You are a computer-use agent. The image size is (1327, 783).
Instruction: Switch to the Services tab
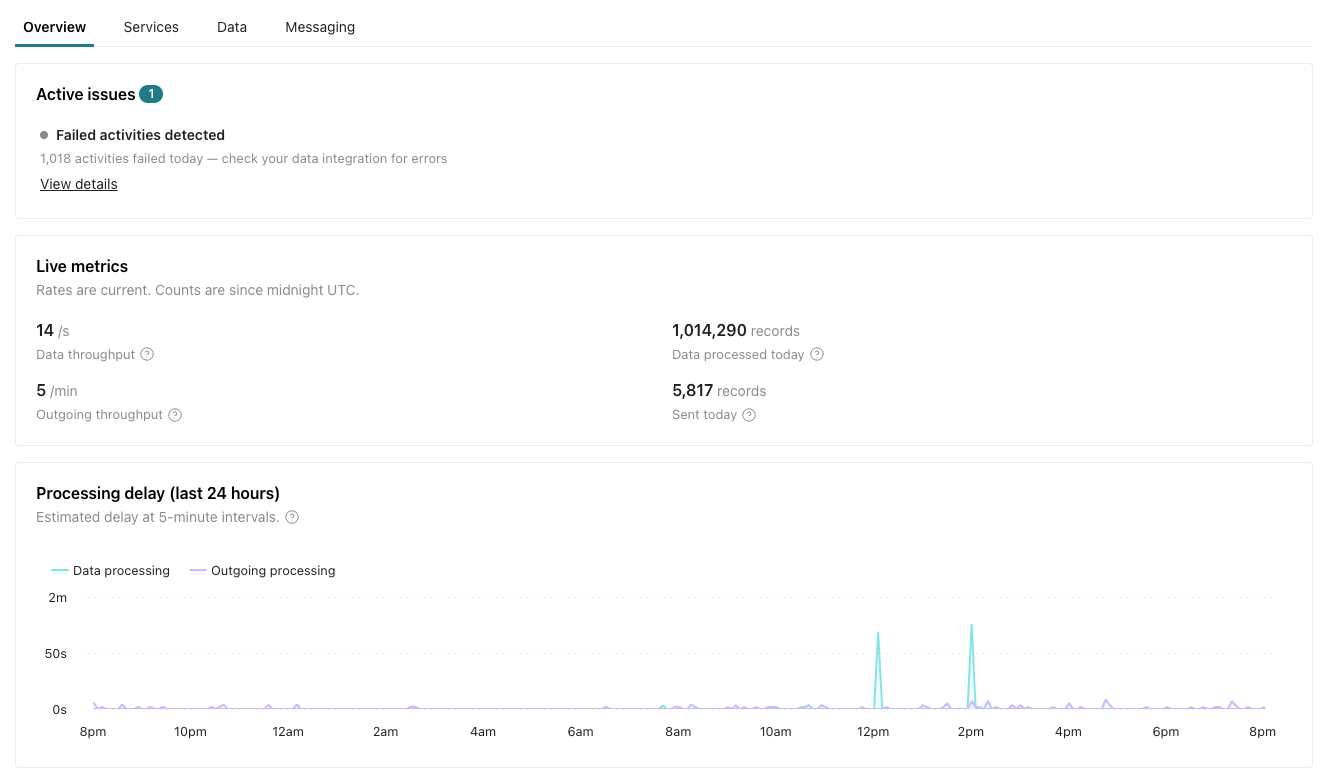point(151,27)
